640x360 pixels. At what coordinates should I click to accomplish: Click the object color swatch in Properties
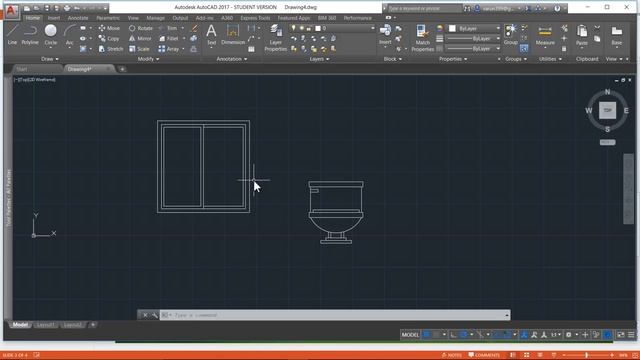pyautogui.click(x=452, y=29)
